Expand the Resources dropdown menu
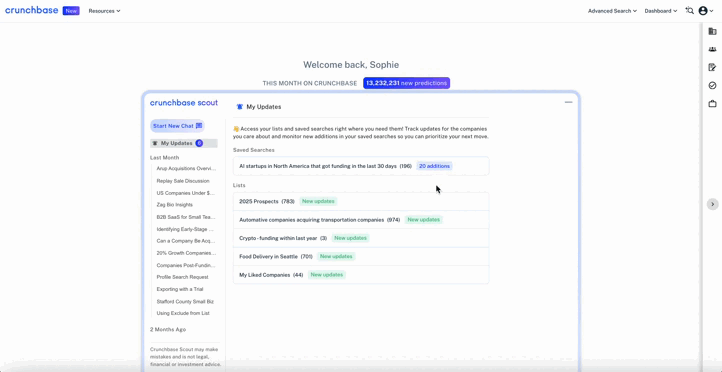The height and width of the screenshot is (372, 722). (105, 11)
